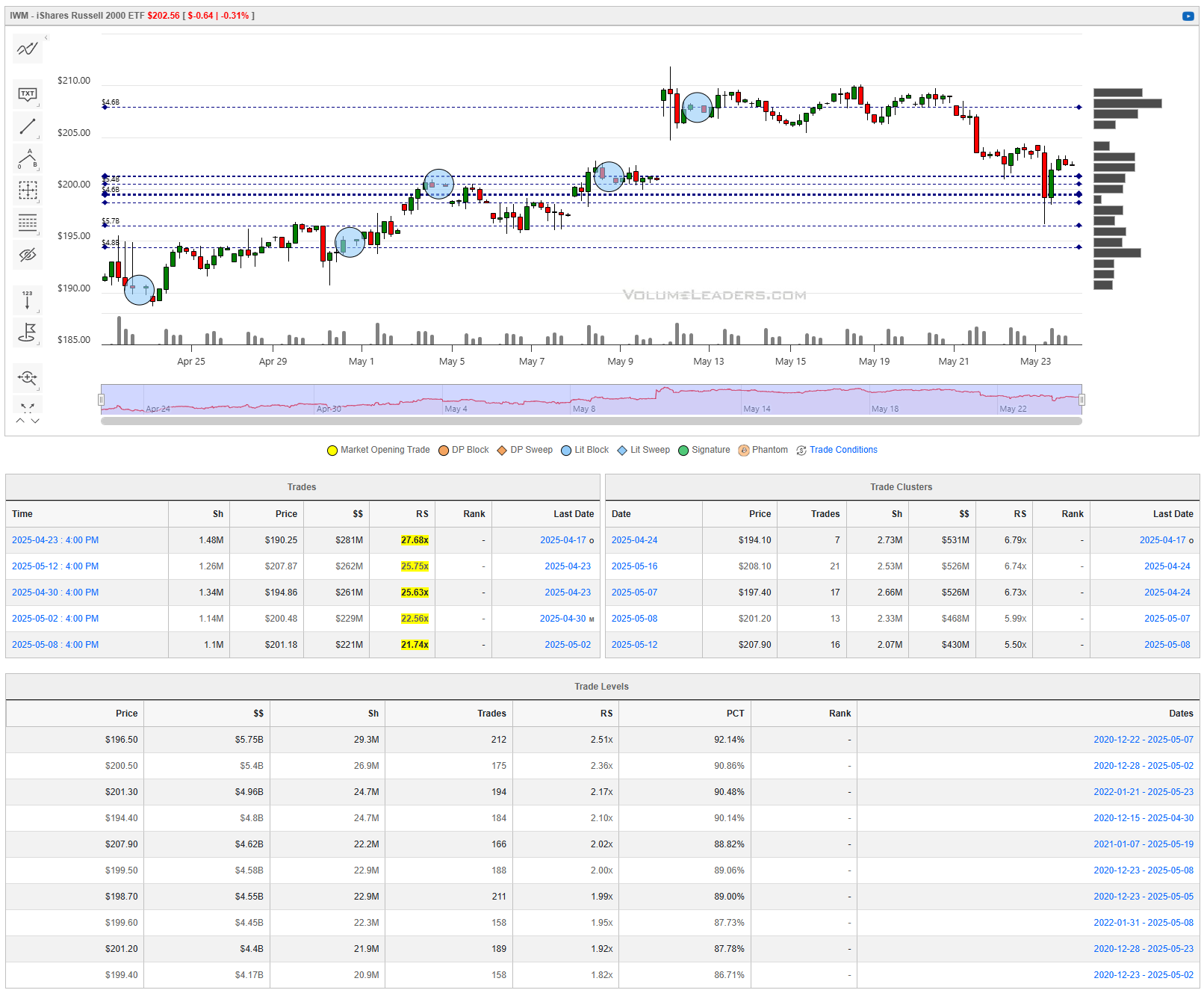Click the full screen expand arrows icon
The image size is (1204, 996).
28,407
